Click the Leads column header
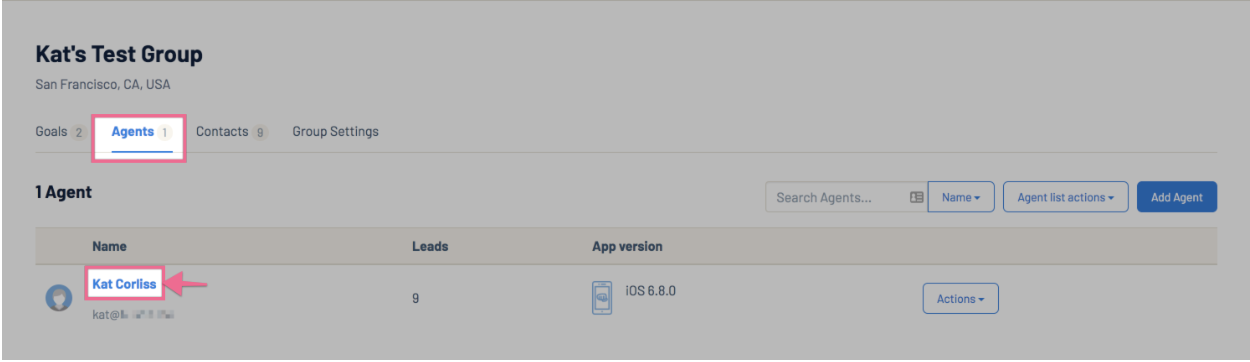 click(429, 246)
